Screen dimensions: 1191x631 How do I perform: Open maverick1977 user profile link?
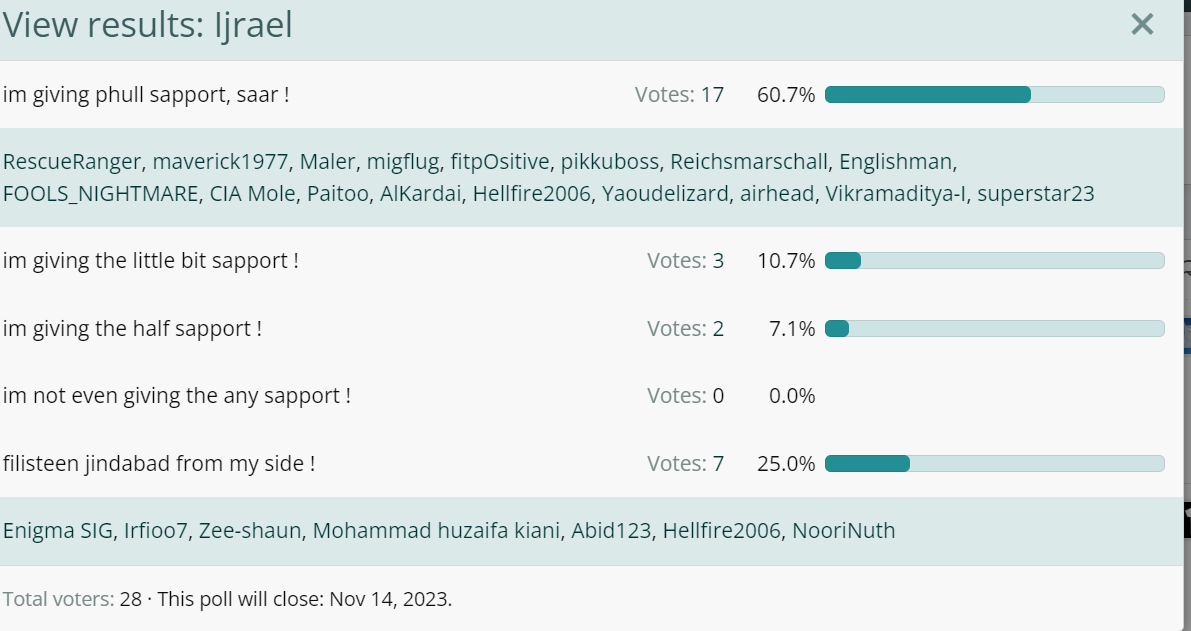220,162
